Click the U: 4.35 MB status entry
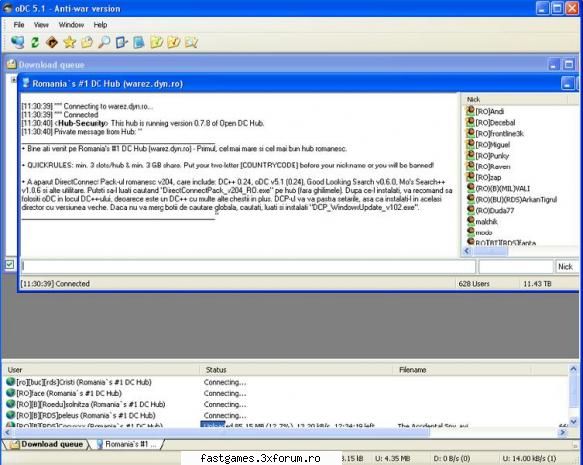Image resolution: width=583 pixels, height=465 pixels. pos(392,459)
